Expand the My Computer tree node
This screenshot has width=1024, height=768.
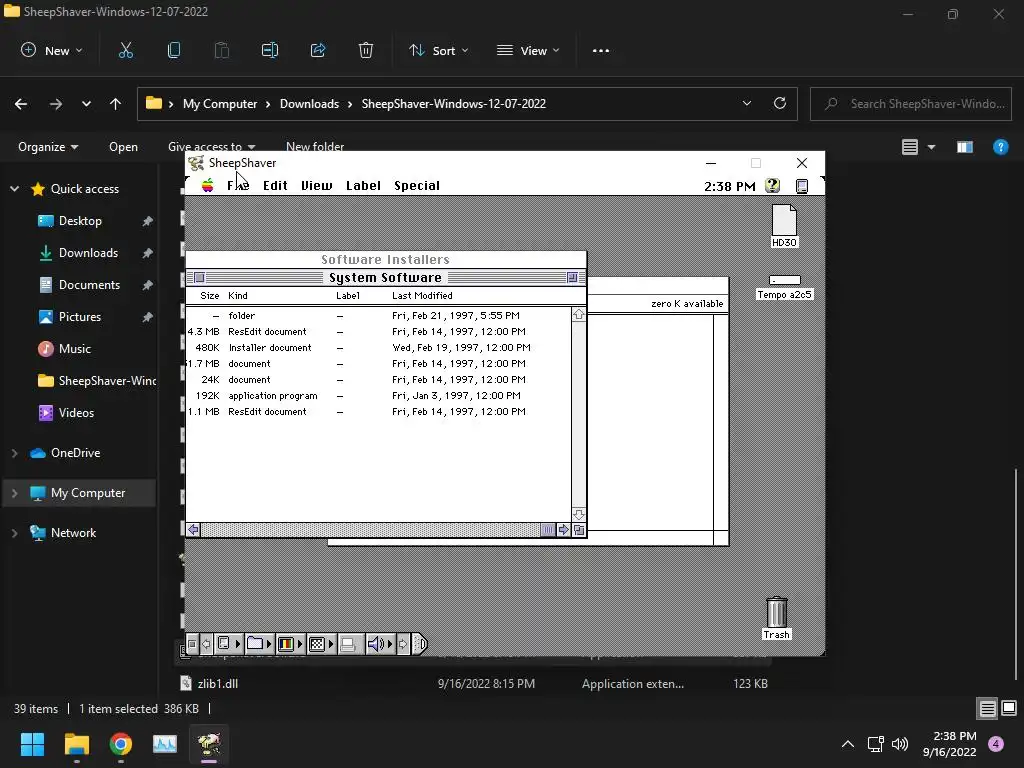[14, 493]
